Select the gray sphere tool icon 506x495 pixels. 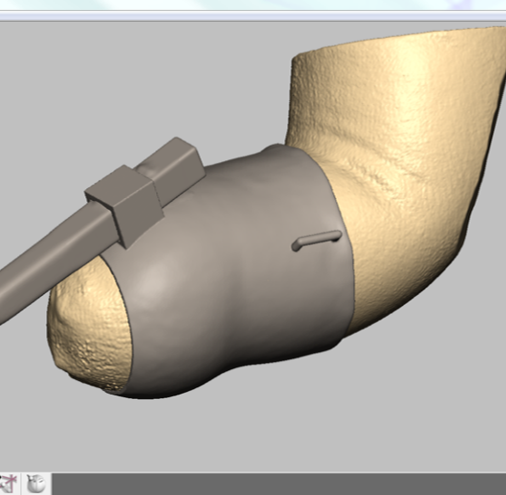pyautogui.click(x=36, y=484)
